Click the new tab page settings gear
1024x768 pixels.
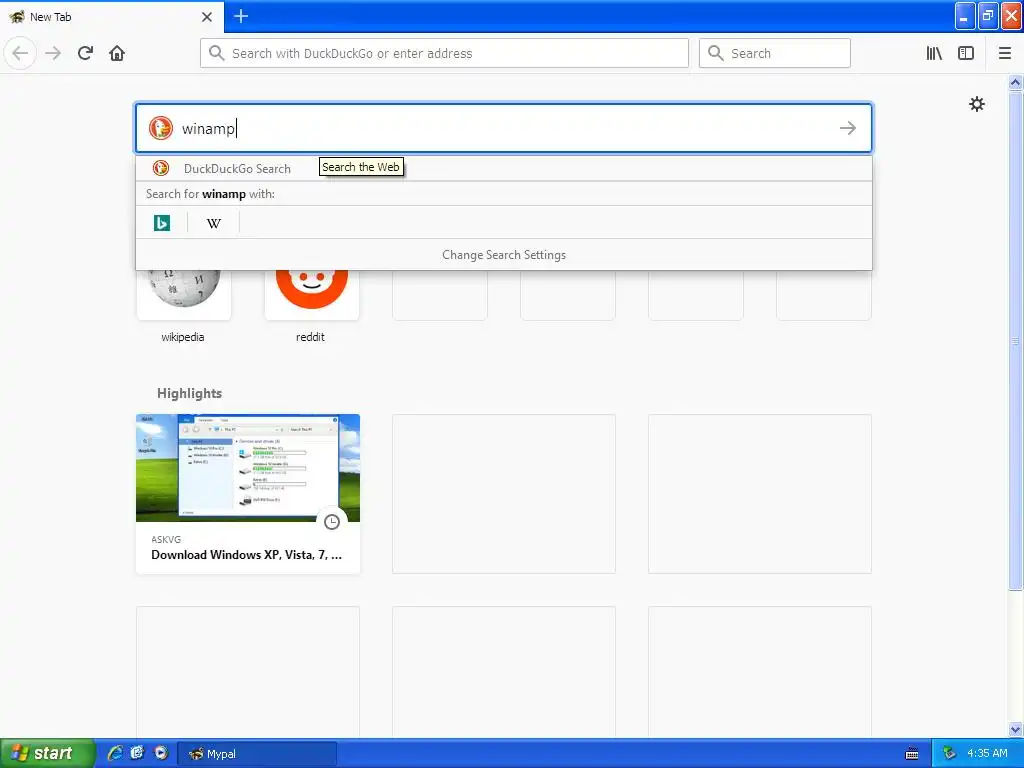click(x=976, y=104)
